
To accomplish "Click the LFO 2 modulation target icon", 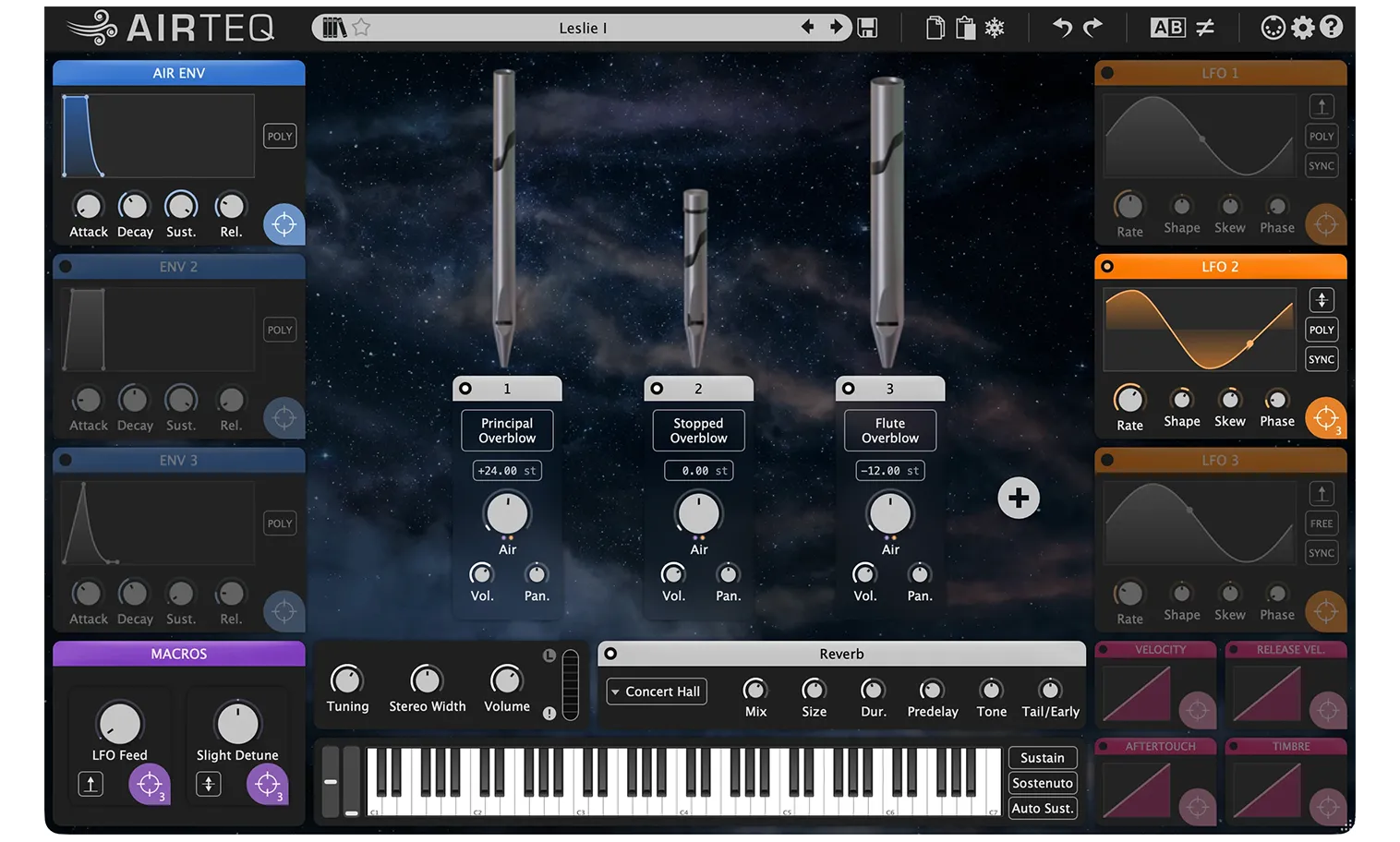I will tap(1325, 418).
